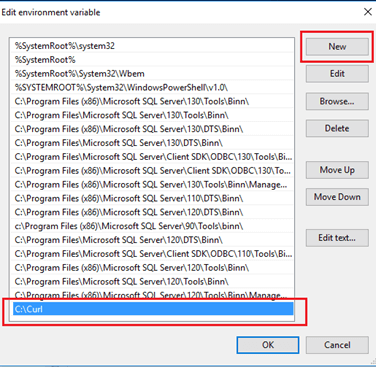
Task: Highlight the (x86) SQL Server\110\DTS\Binn\ entry
Action: point(153,198)
